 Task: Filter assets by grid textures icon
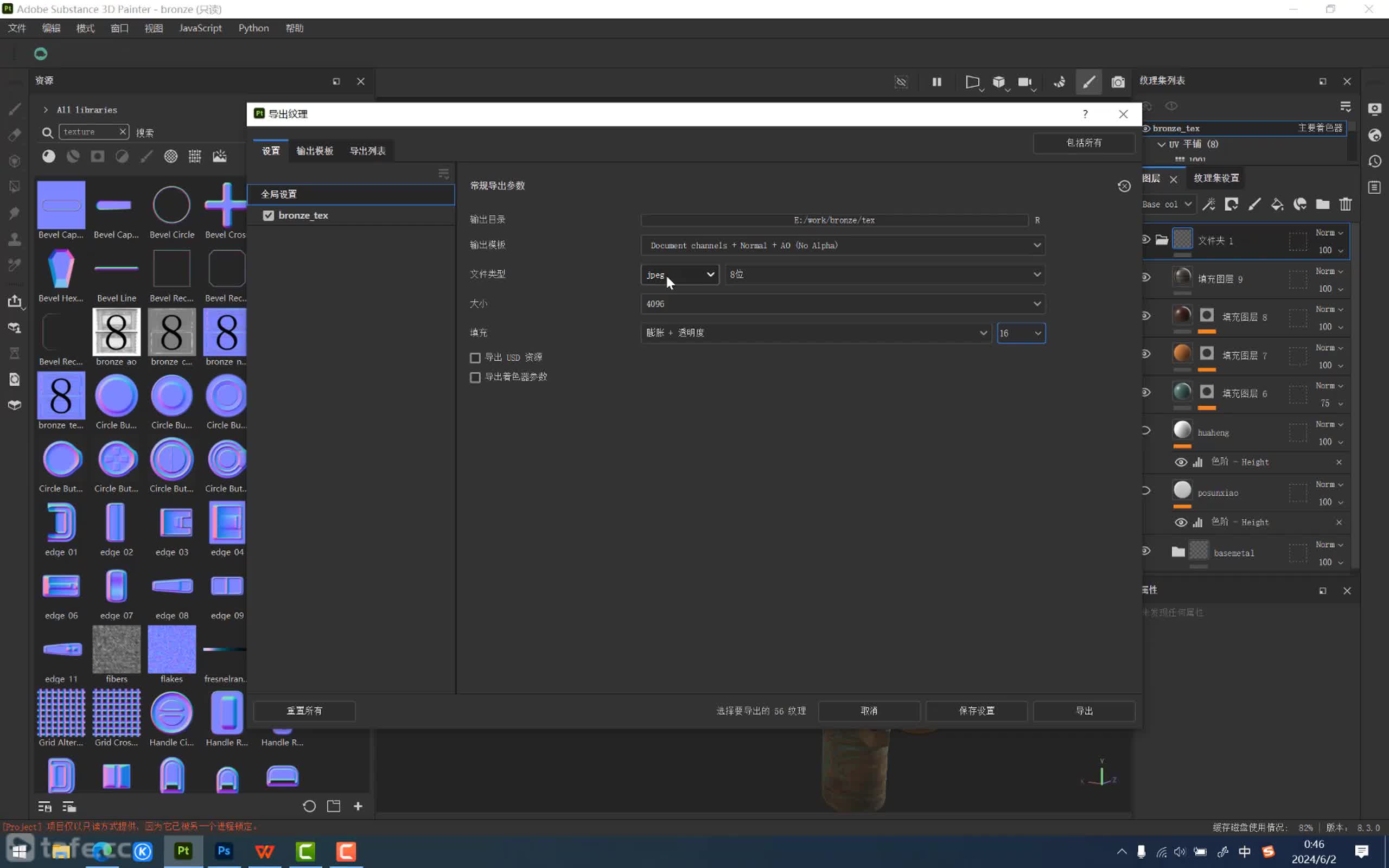pos(195,156)
